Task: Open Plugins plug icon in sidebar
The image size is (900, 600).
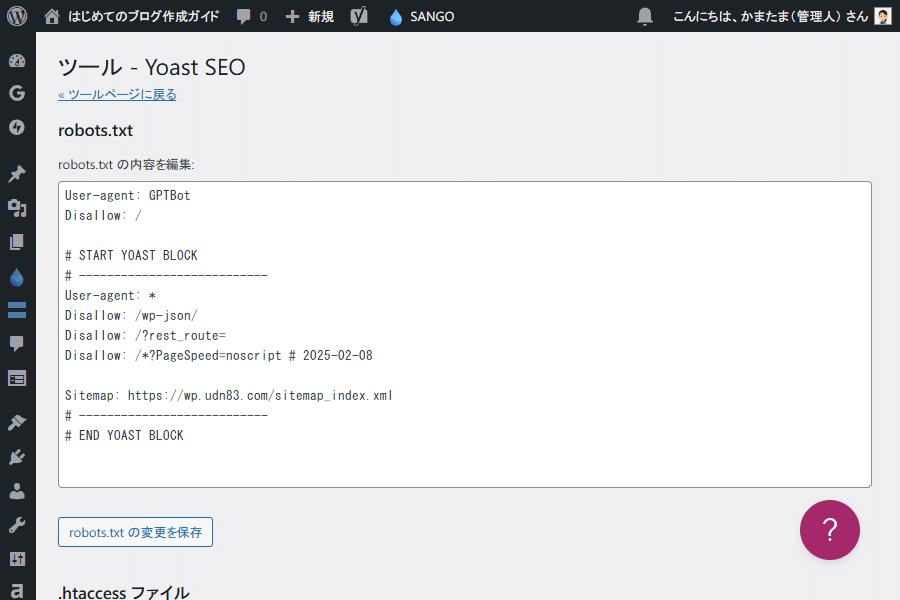Action: click(x=17, y=457)
